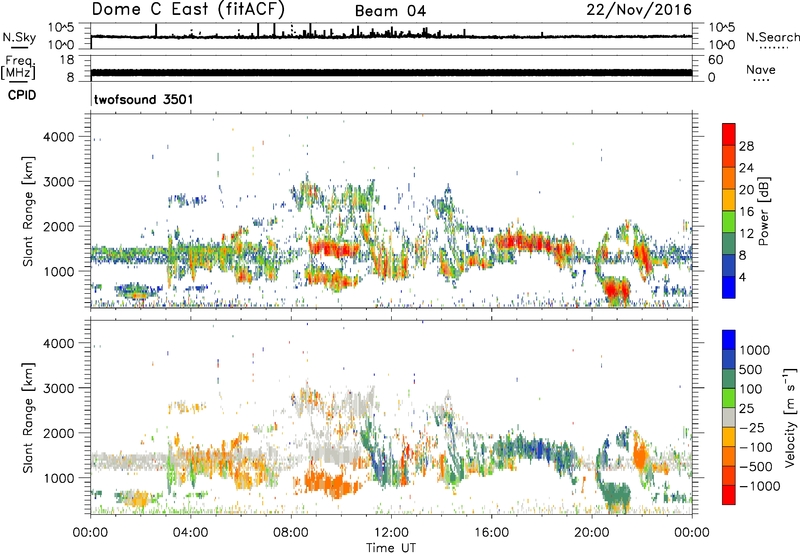Click the 20:00 time tick label
The height and width of the screenshot is (554, 800).
pyautogui.click(x=592, y=533)
